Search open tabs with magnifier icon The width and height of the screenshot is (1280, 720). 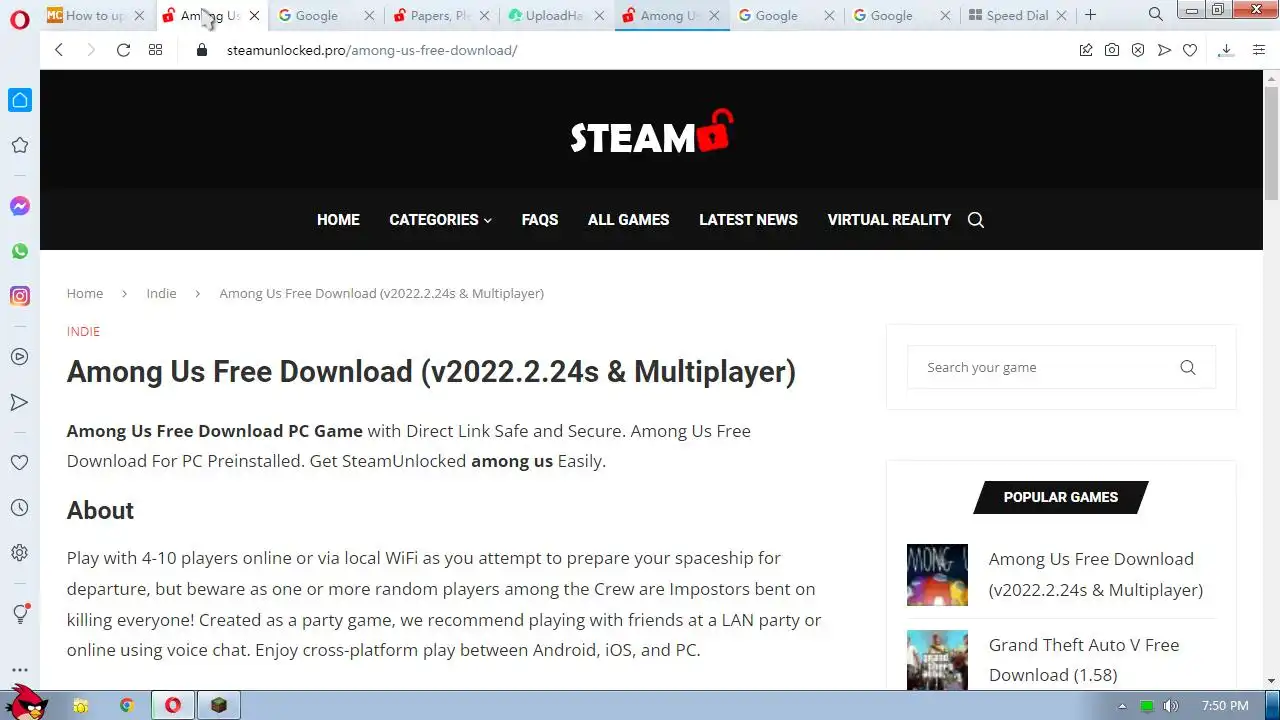(x=1156, y=15)
